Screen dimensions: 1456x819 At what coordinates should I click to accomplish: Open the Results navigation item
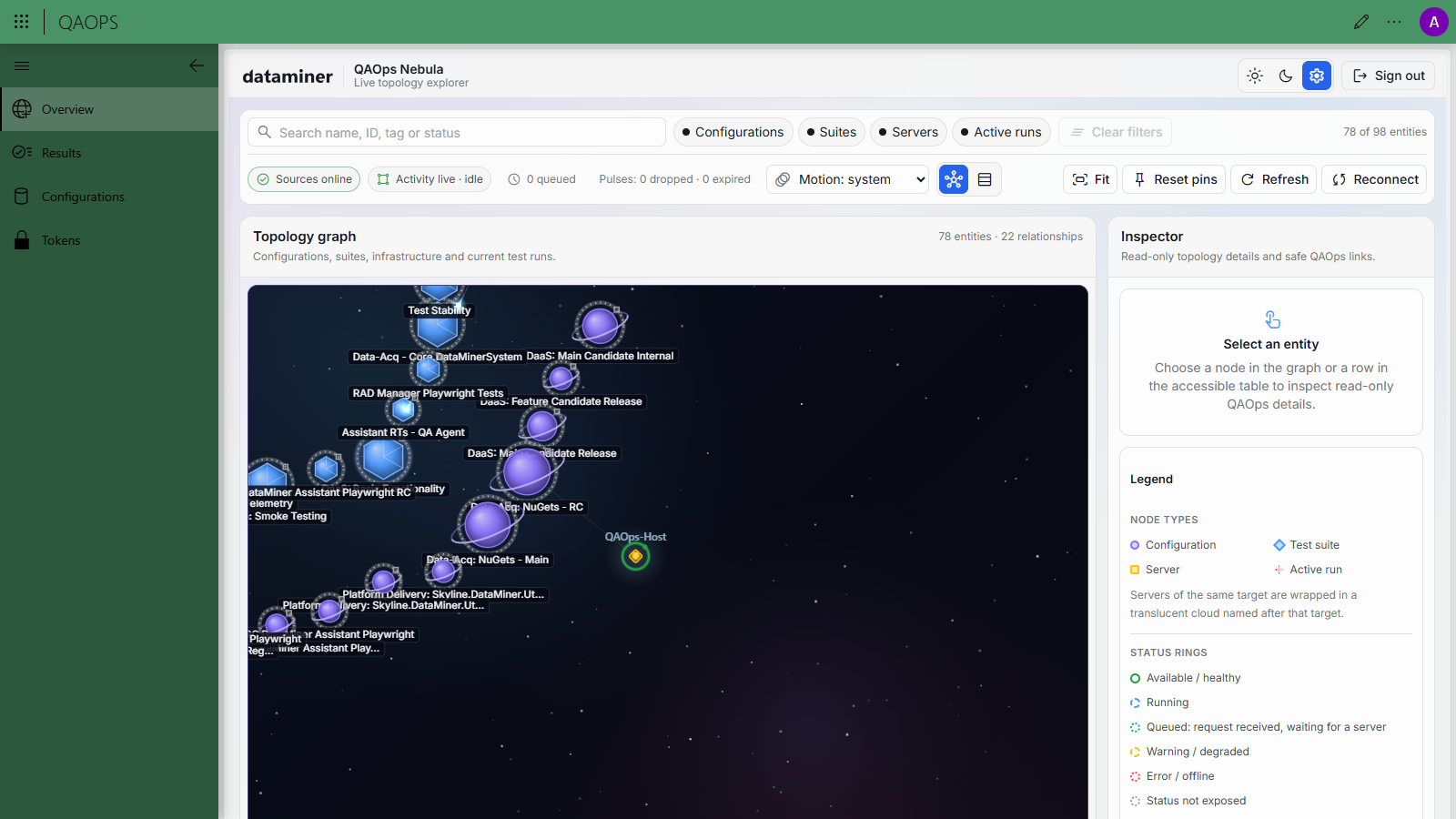coord(109,153)
